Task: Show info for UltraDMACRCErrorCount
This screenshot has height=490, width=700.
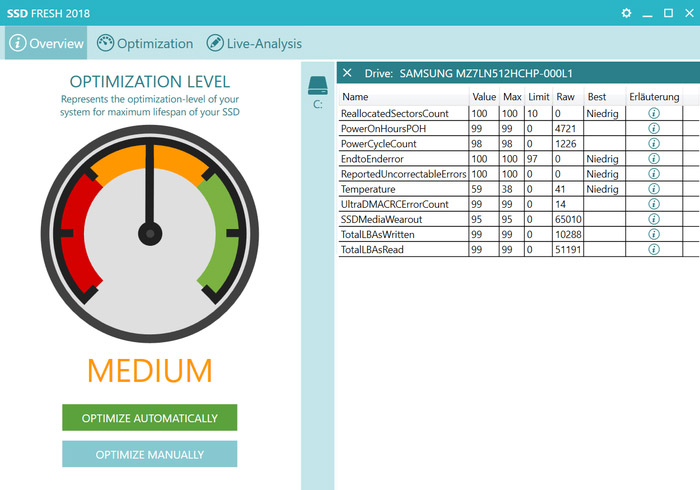Action: pos(654,204)
